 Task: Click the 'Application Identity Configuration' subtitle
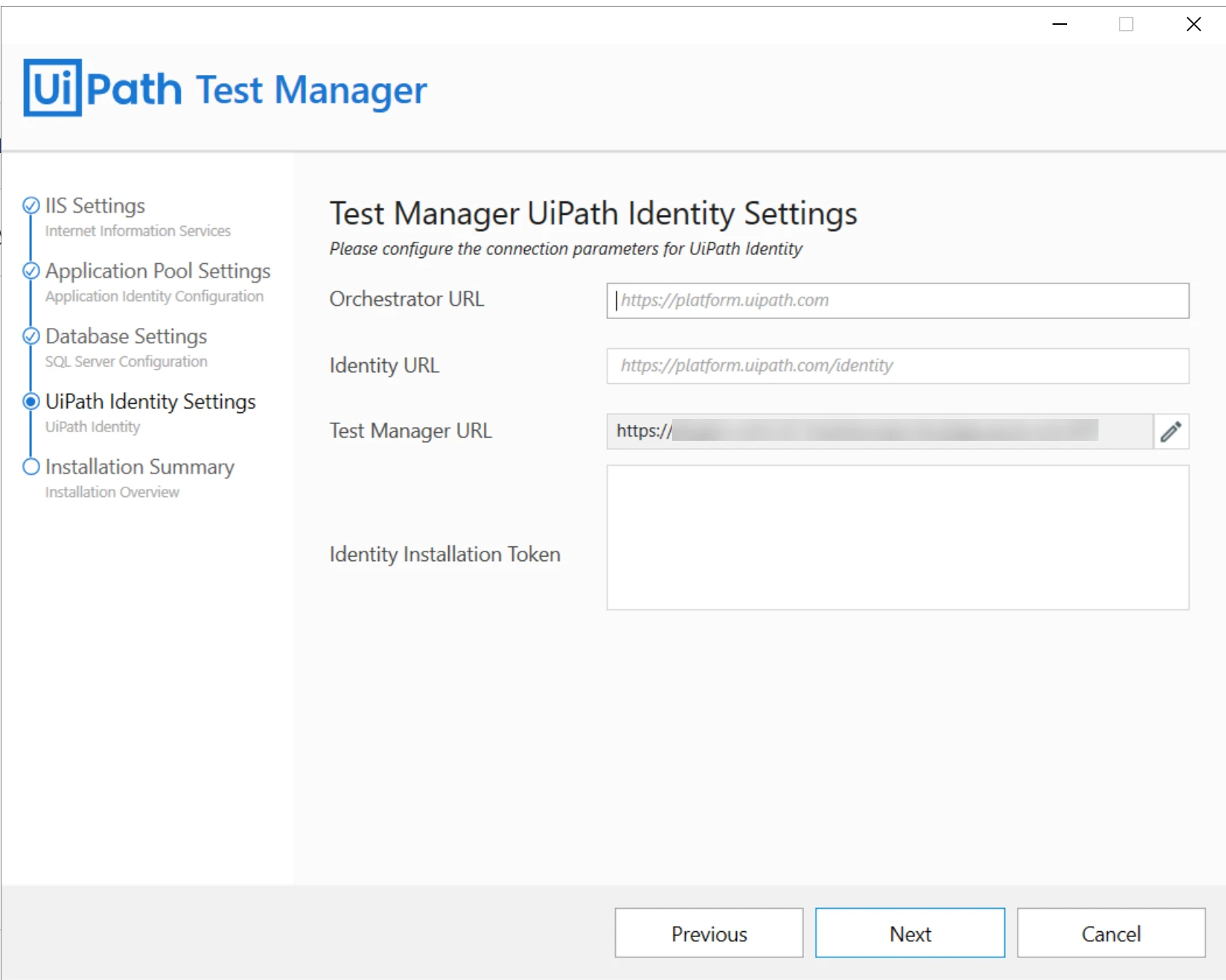(155, 297)
